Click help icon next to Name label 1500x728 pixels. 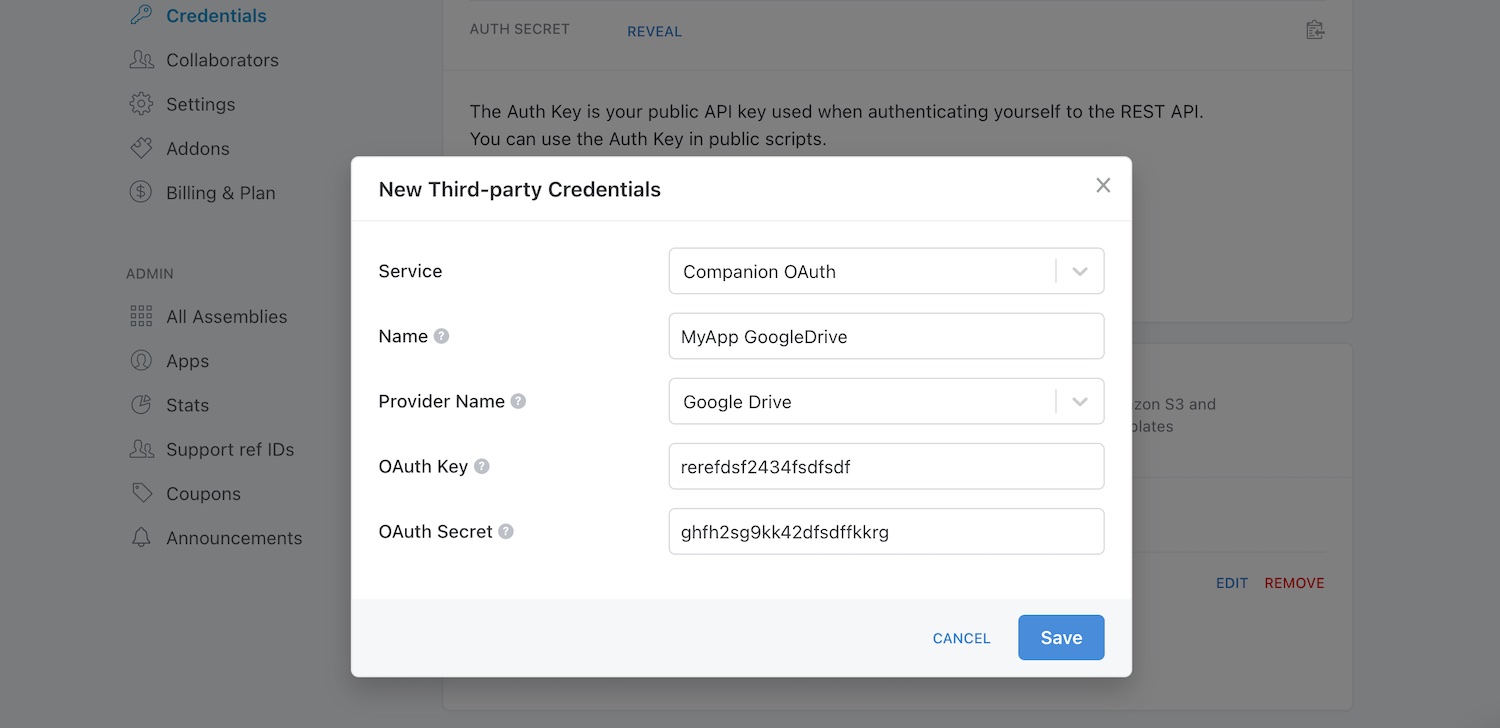click(441, 336)
